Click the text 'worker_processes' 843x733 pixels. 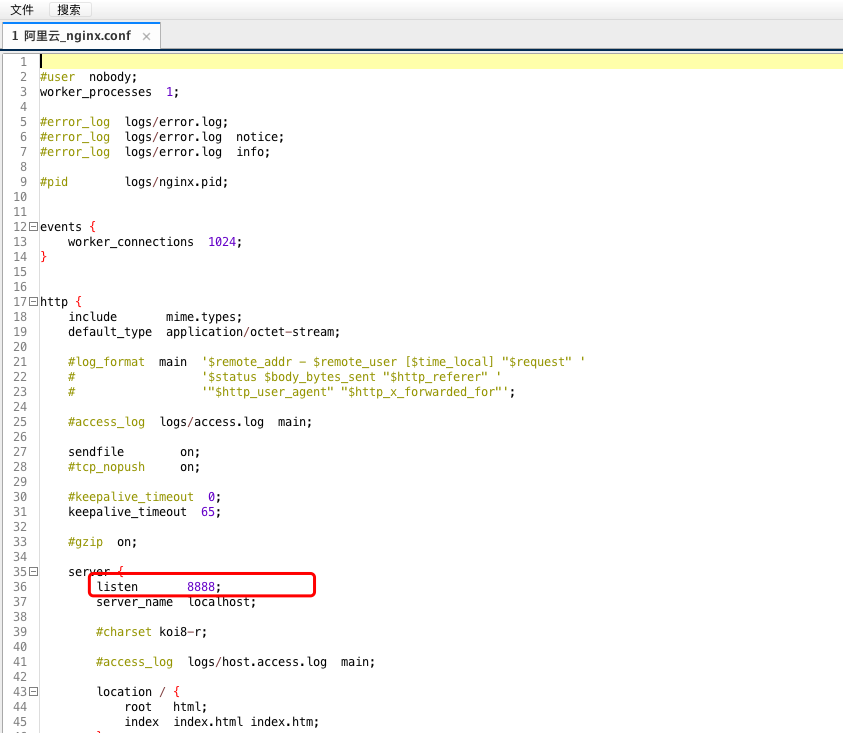[96, 92]
